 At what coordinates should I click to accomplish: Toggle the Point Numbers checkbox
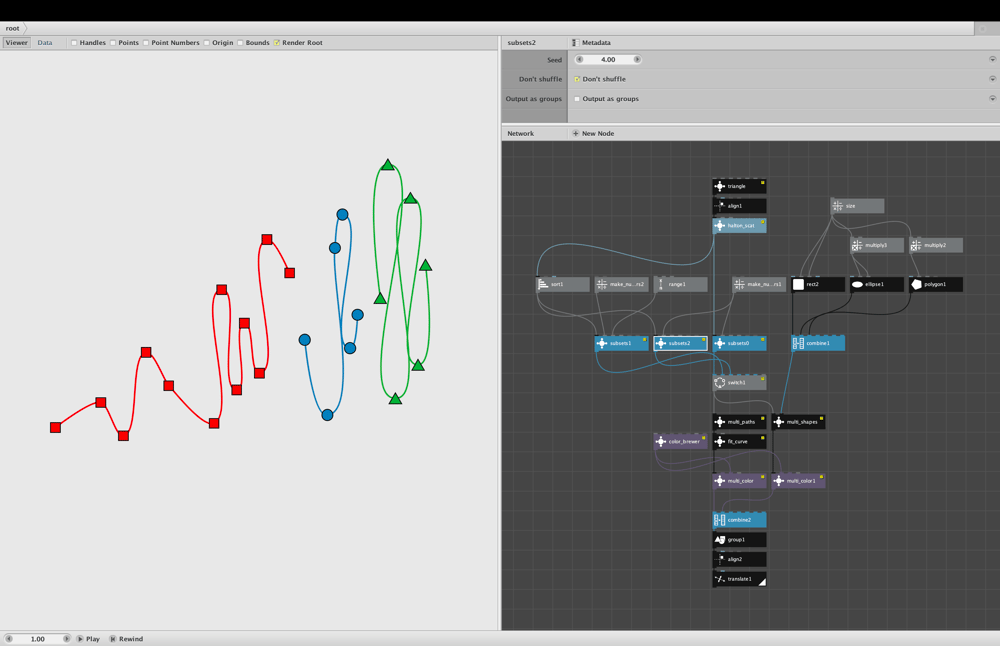coord(146,43)
